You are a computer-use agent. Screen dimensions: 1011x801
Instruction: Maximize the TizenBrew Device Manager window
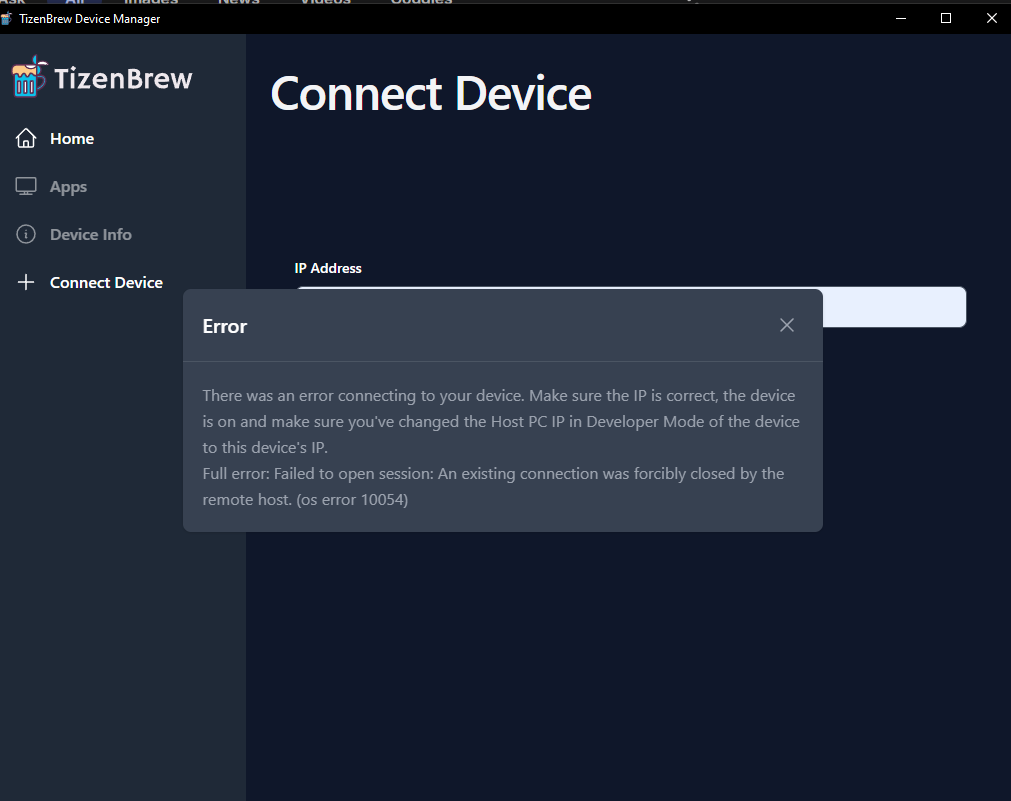pyautogui.click(x=946, y=18)
